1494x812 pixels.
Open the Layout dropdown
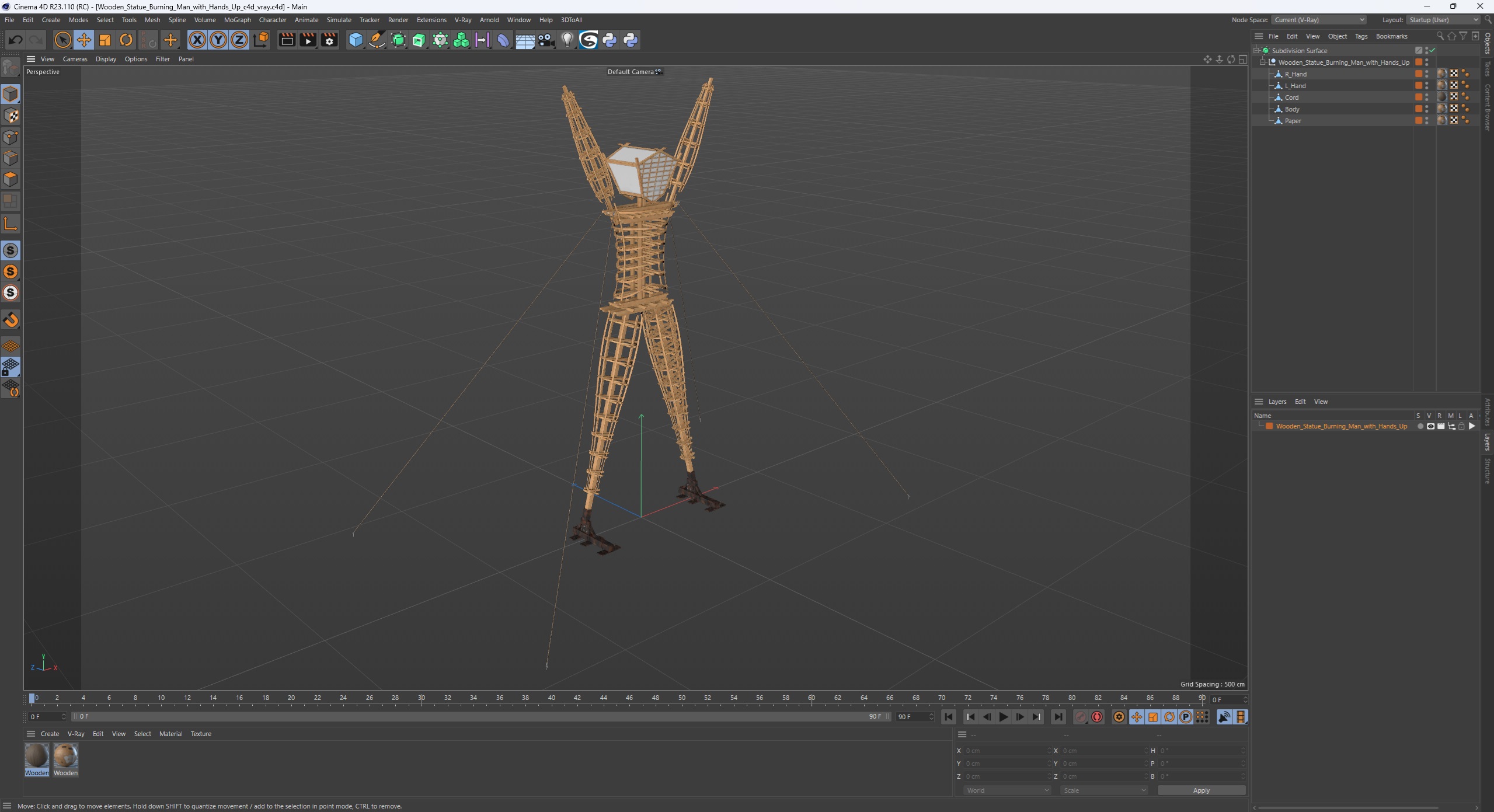click(x=1443, y=20)
